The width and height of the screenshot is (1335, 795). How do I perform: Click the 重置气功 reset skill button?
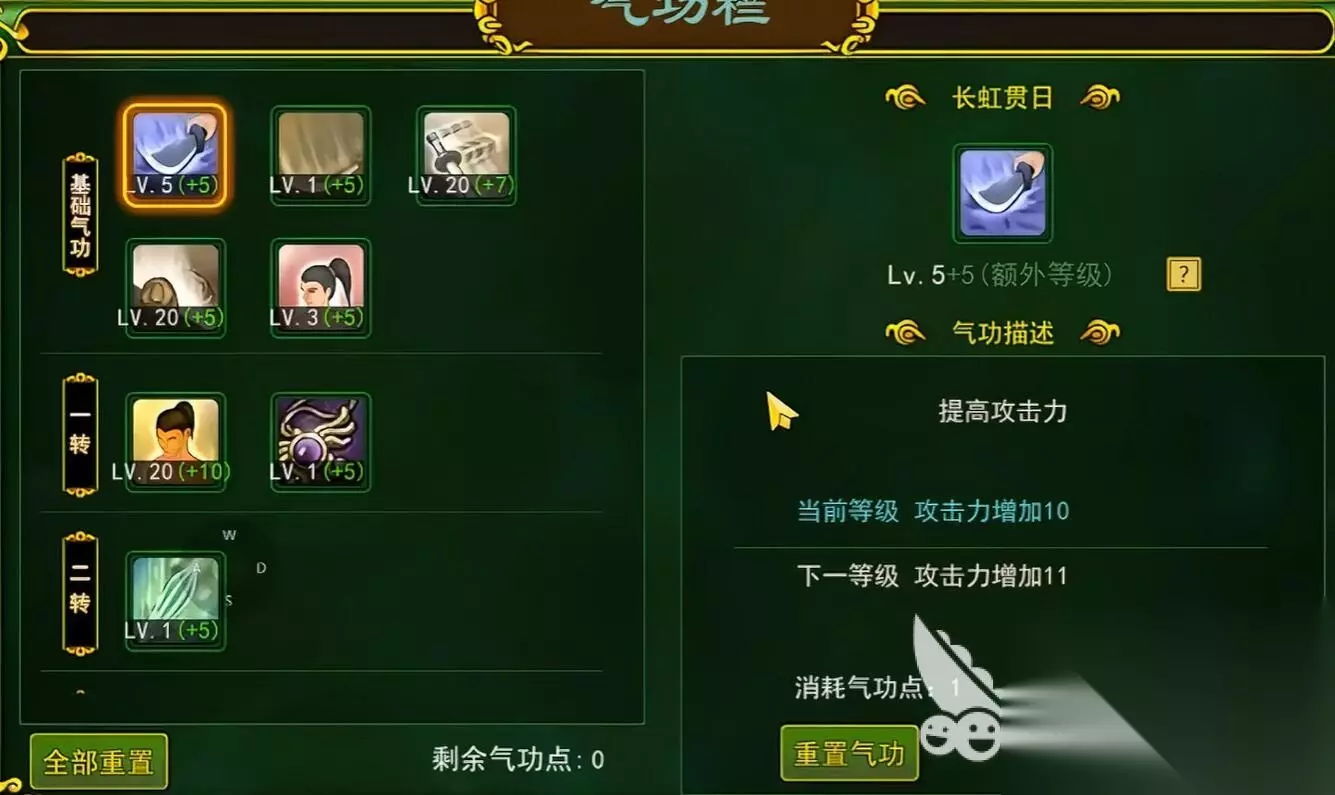(849, 753)
